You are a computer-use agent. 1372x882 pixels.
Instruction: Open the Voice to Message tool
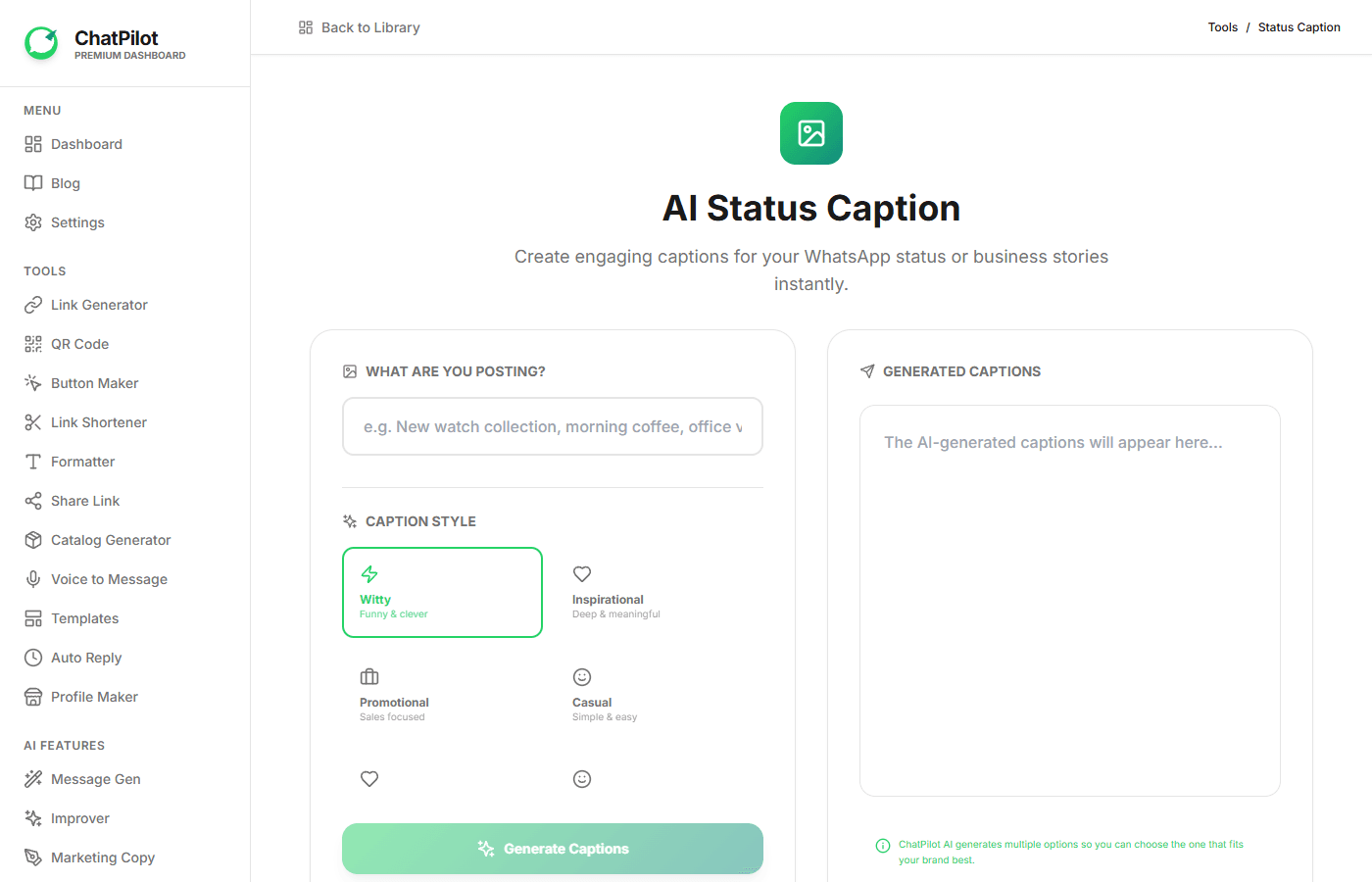108,579
